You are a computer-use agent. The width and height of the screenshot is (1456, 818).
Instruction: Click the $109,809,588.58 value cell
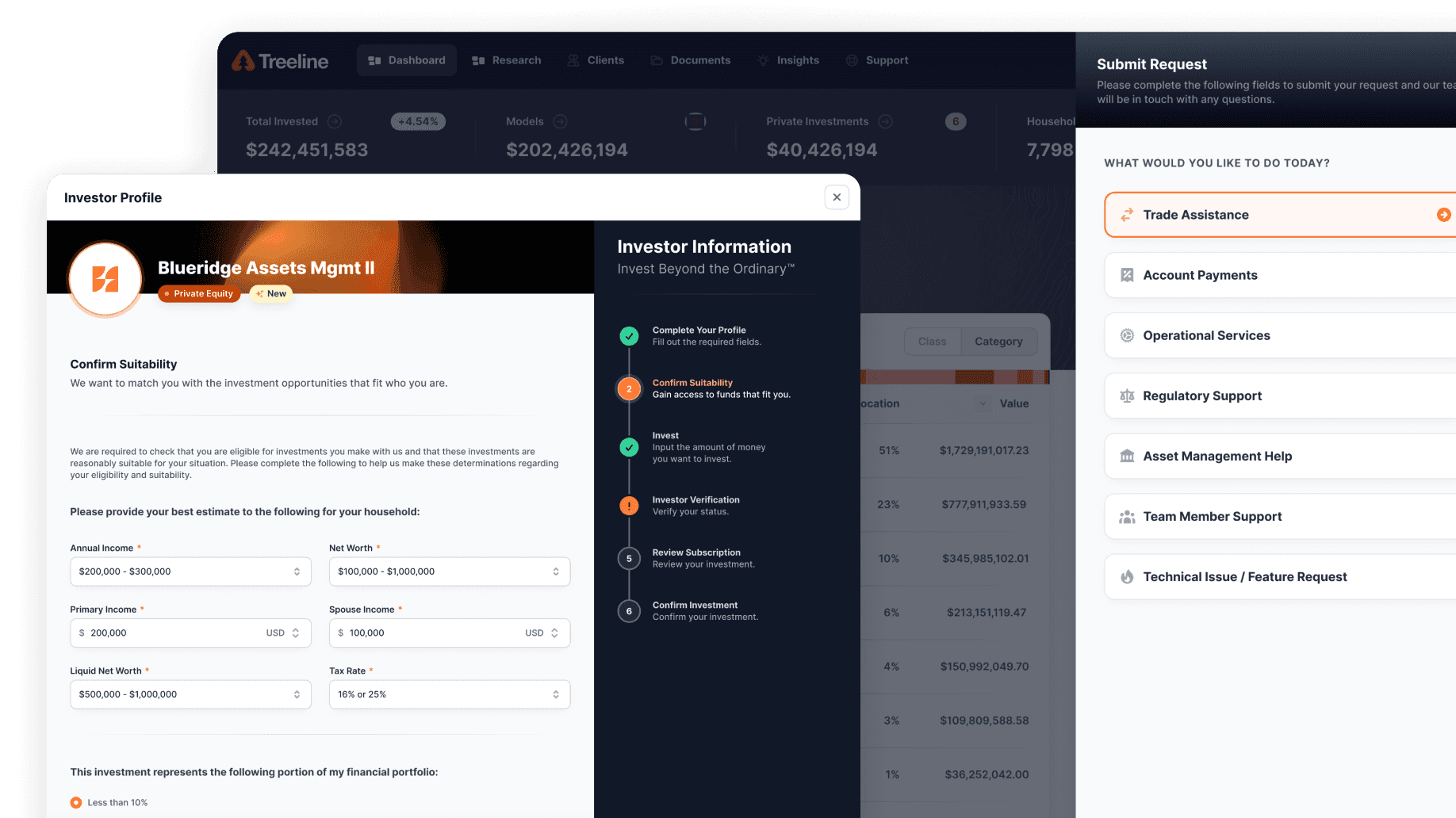(984, 721)
